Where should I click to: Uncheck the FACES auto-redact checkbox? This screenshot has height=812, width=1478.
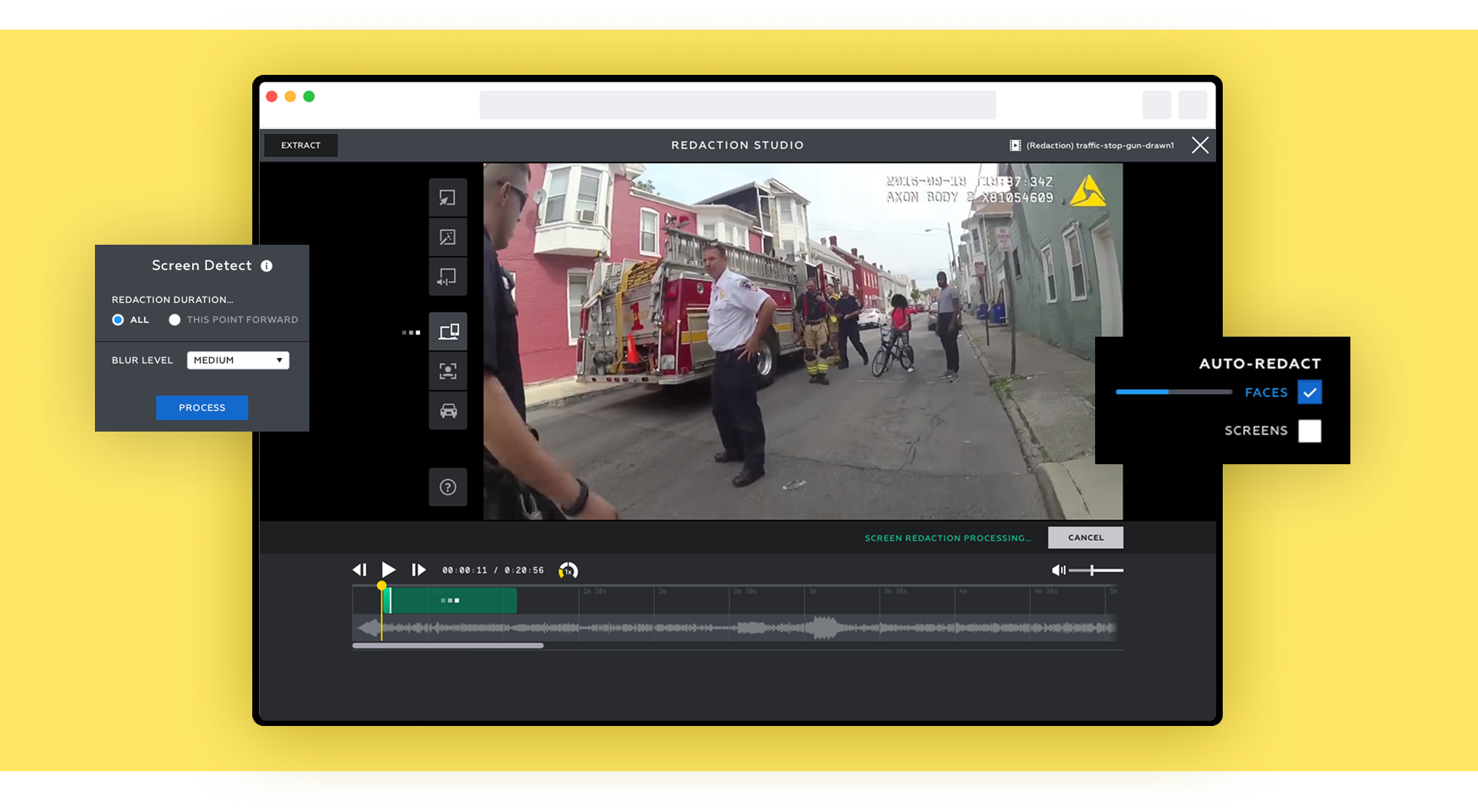[1310, 392]
